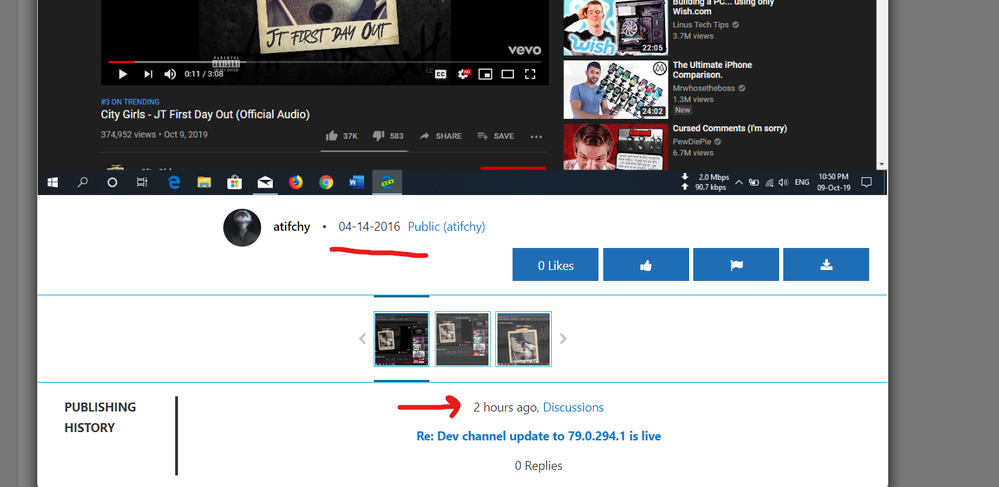The image size is (999, 487).
Task: Click the City Girls video title
Action: click(205, 115)
